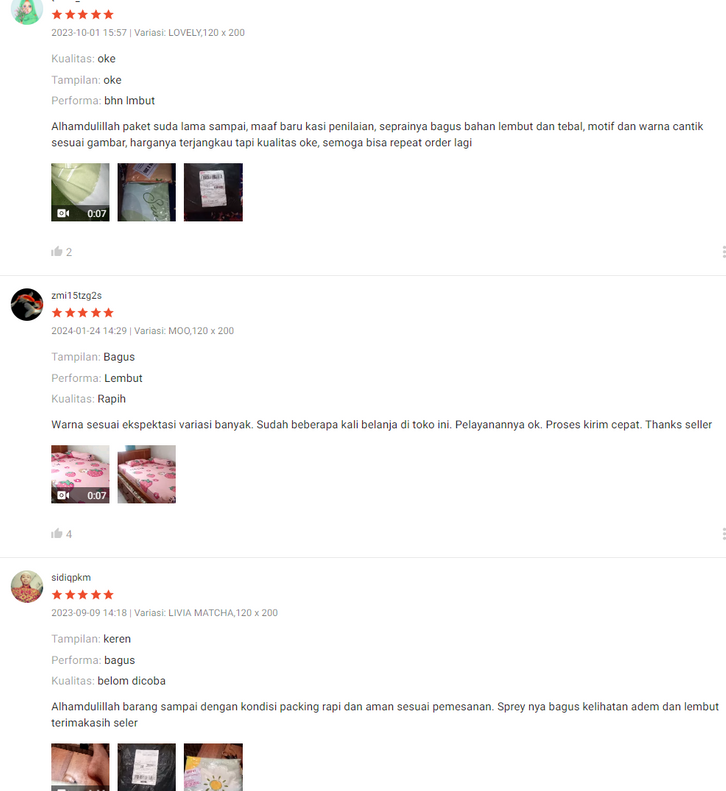View sidiqpkm's black package label photo
Viewport: 726px width, 791px height.
tap(147, 767)
